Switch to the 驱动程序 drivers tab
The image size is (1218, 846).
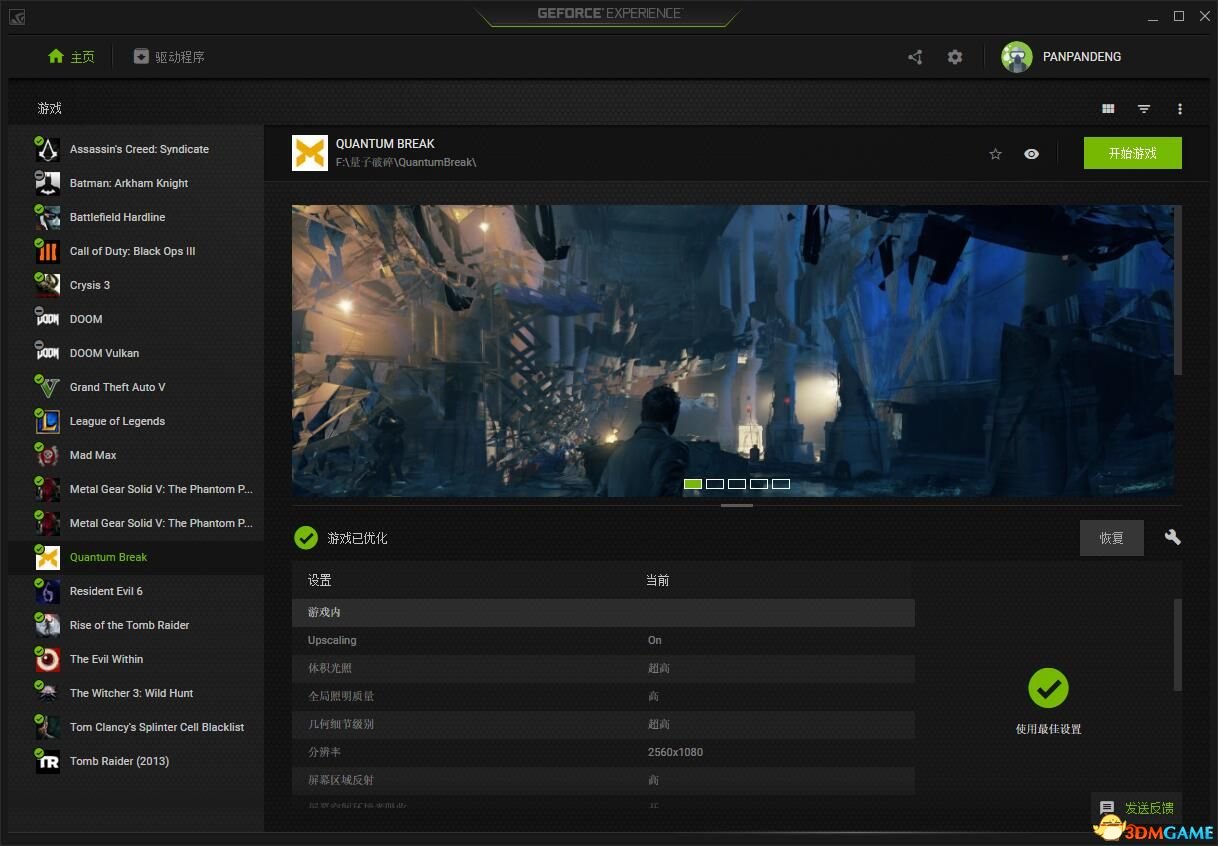coord(169,57)
